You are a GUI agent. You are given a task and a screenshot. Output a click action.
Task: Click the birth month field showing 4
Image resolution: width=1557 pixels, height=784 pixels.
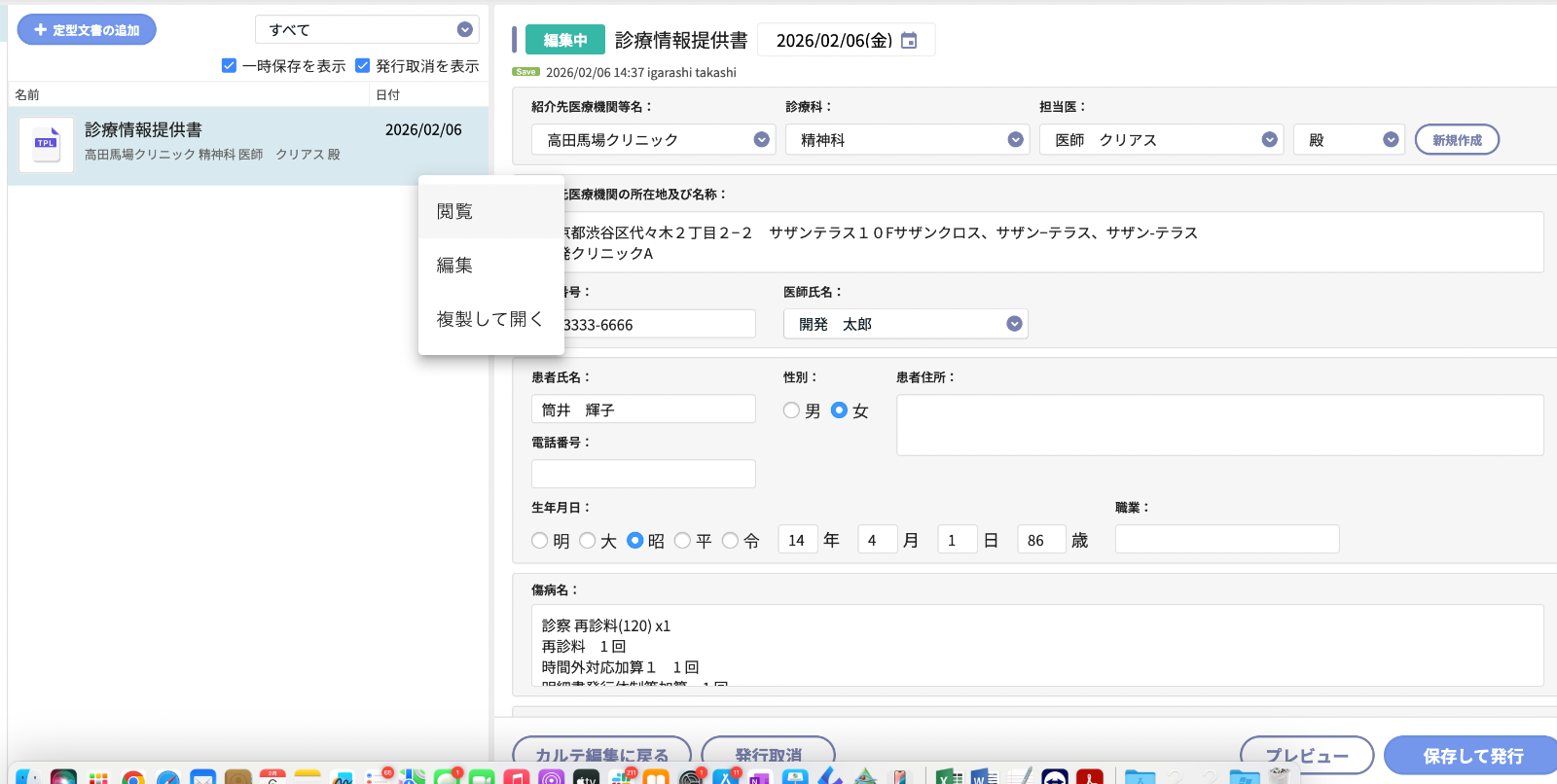(877, 540)
